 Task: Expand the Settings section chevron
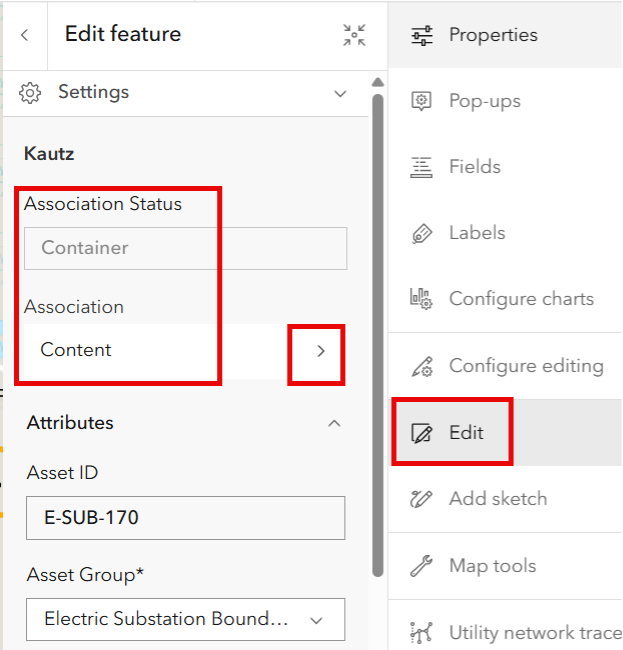click(x=340, y=93)
